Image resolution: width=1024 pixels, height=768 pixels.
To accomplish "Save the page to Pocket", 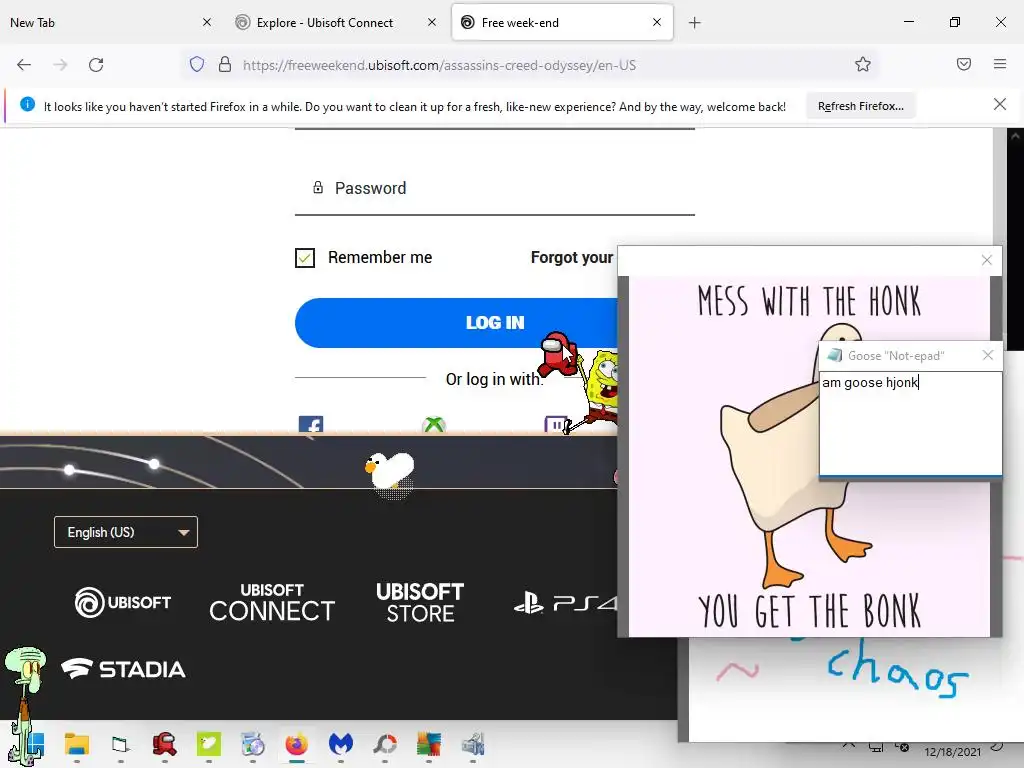I will pyautogui.click(x=963, y=64).
